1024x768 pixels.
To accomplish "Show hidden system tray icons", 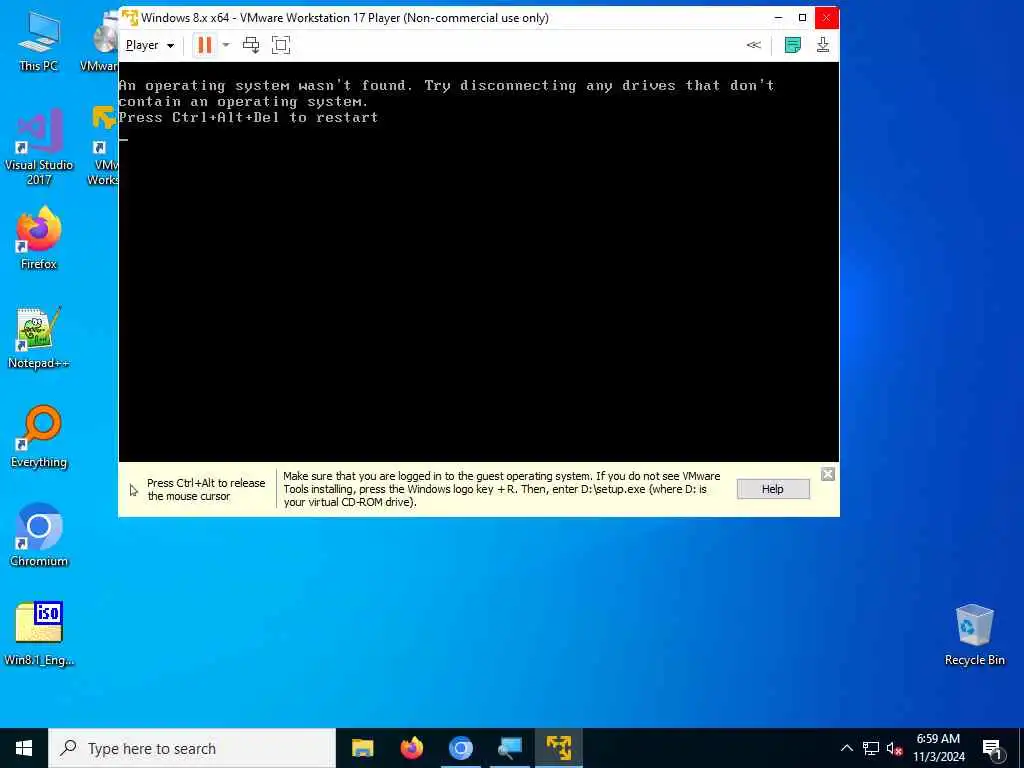I will click(846, 748).
